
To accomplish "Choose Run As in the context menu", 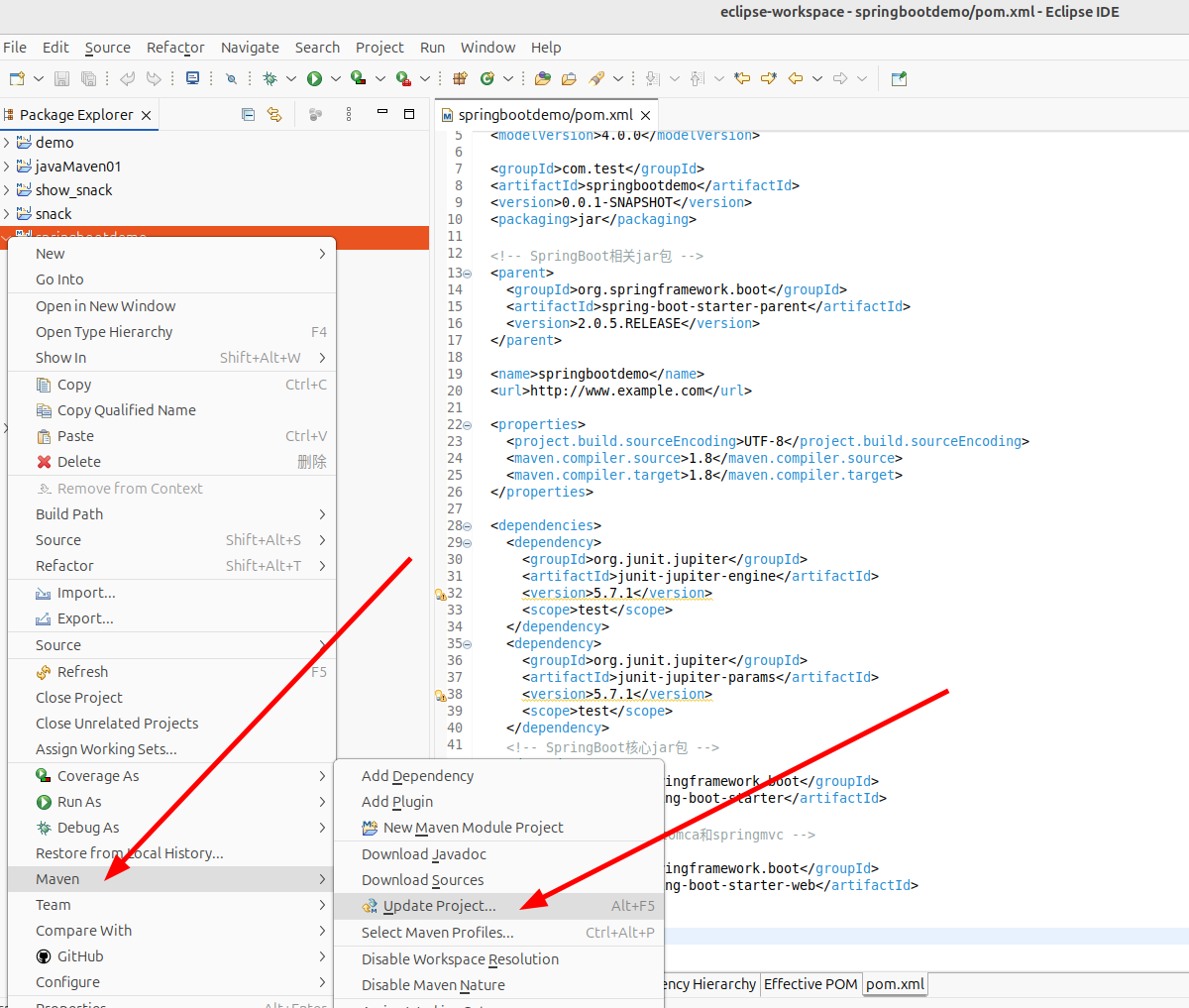I will coord(171,802).
